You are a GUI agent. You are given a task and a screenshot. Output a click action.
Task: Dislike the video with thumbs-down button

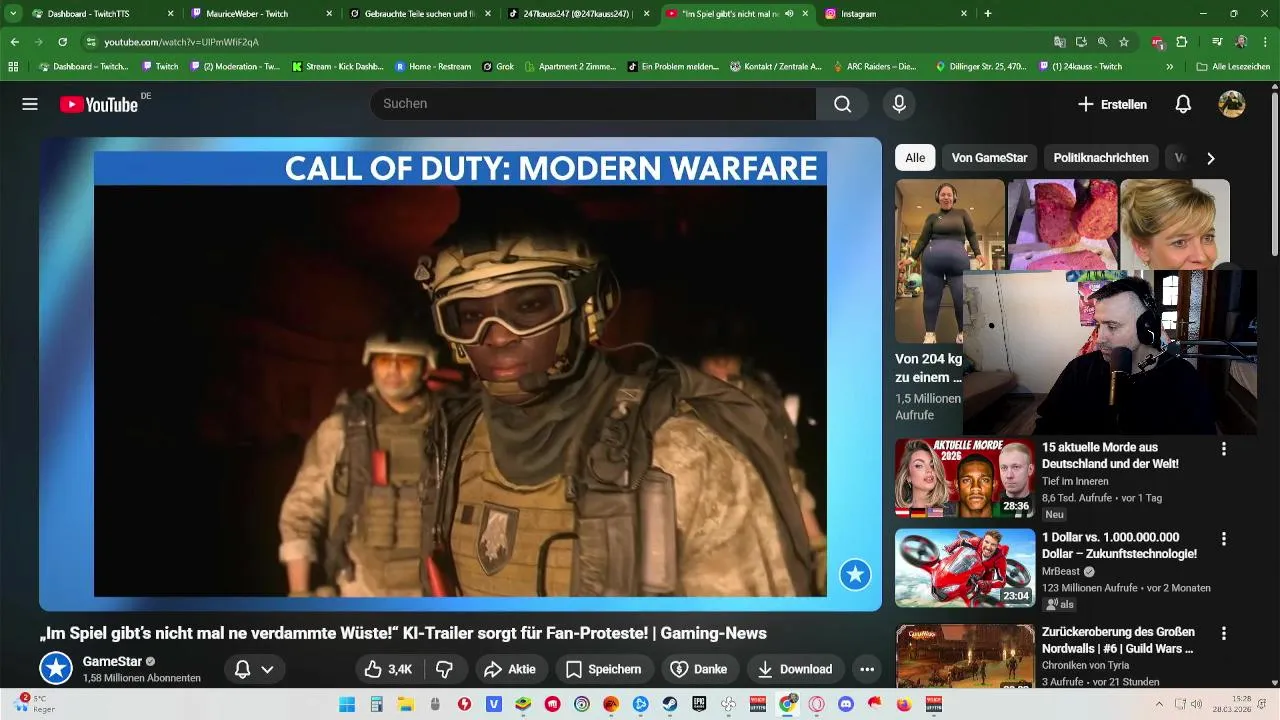coord(445,669)
